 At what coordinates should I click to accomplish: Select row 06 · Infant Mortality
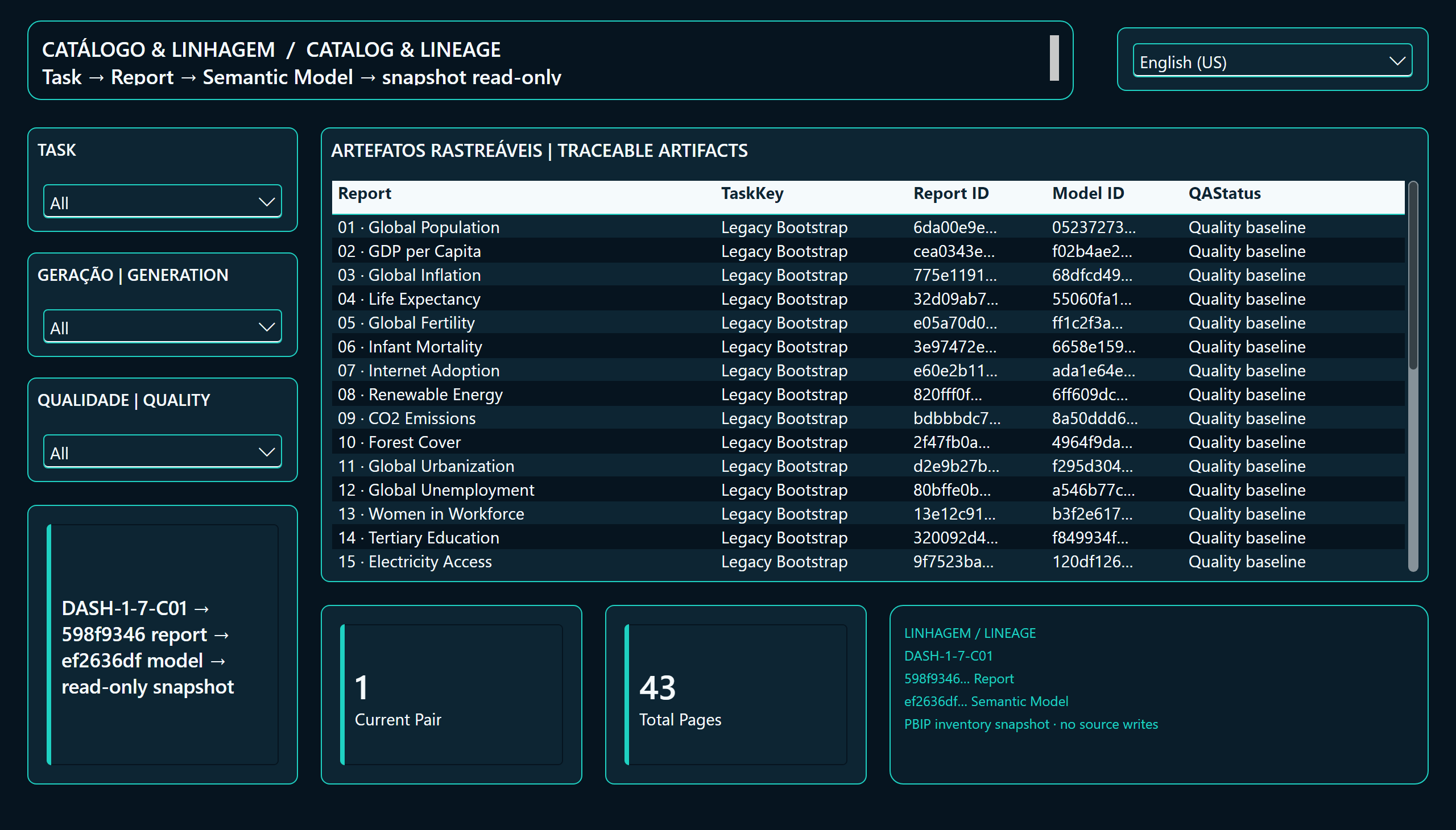pos(868,347)
